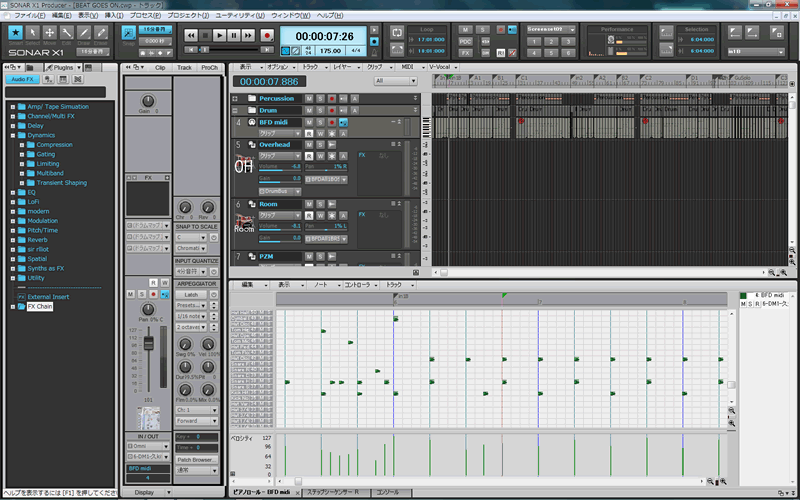Click the global Solo (S) button in Mix module
This screenshot has height=500, width=800.
(483, 30)
